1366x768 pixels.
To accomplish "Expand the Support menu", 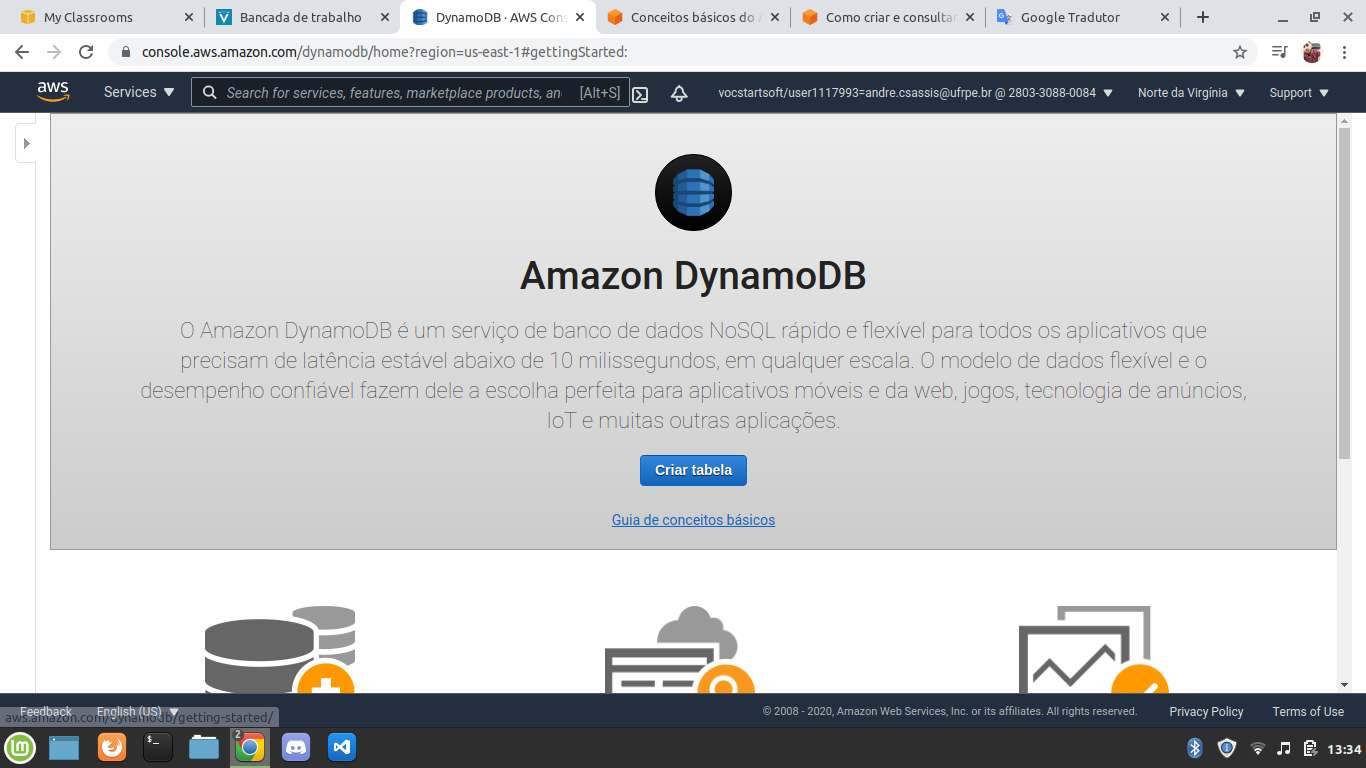I will coord(1298,93).
